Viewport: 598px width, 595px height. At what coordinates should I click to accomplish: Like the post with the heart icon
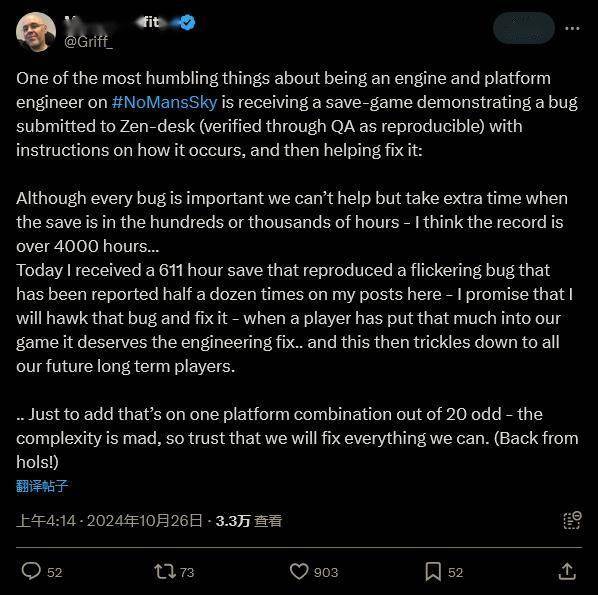coord(299,571)
